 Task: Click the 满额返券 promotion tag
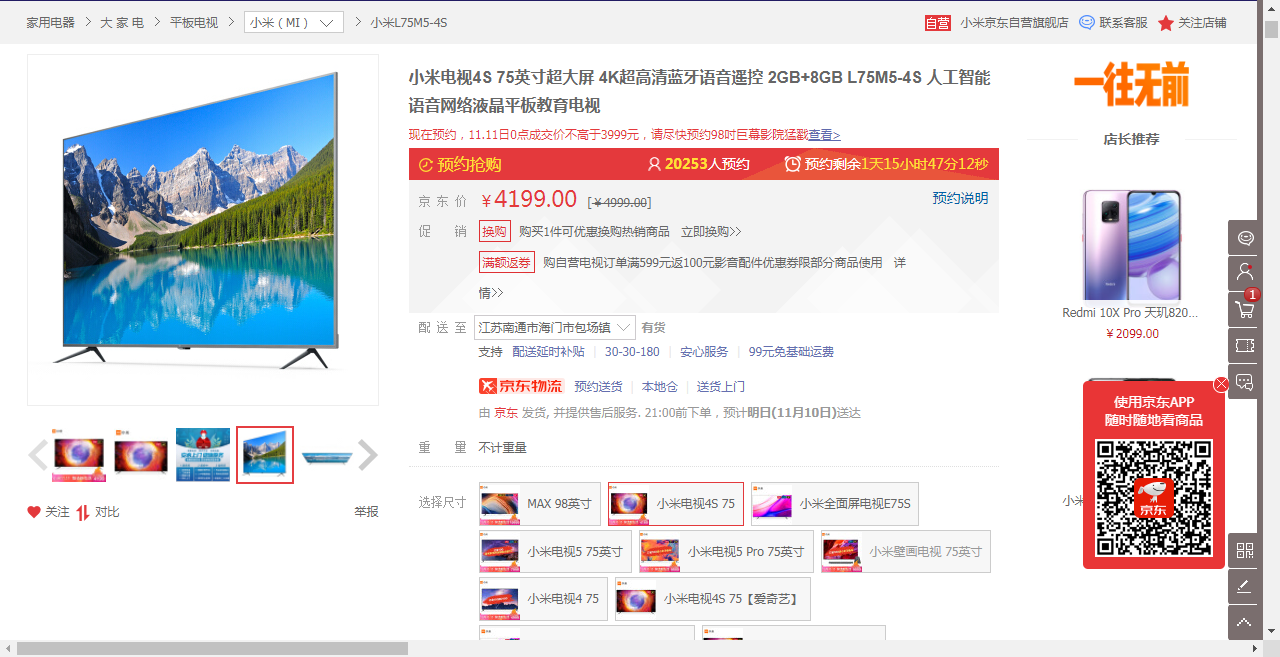click(507, 262)
